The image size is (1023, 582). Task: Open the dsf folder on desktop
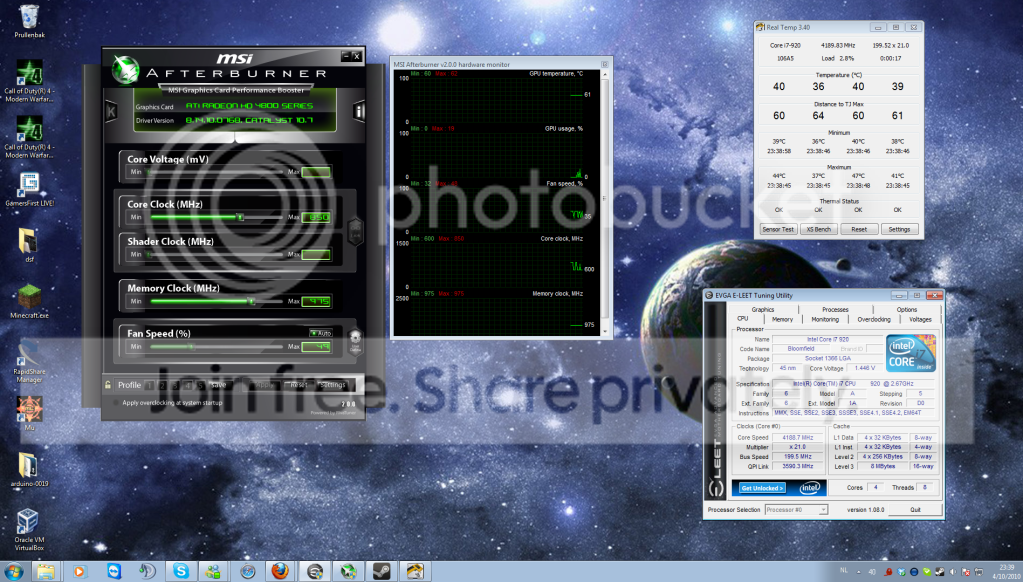point(29,245)
